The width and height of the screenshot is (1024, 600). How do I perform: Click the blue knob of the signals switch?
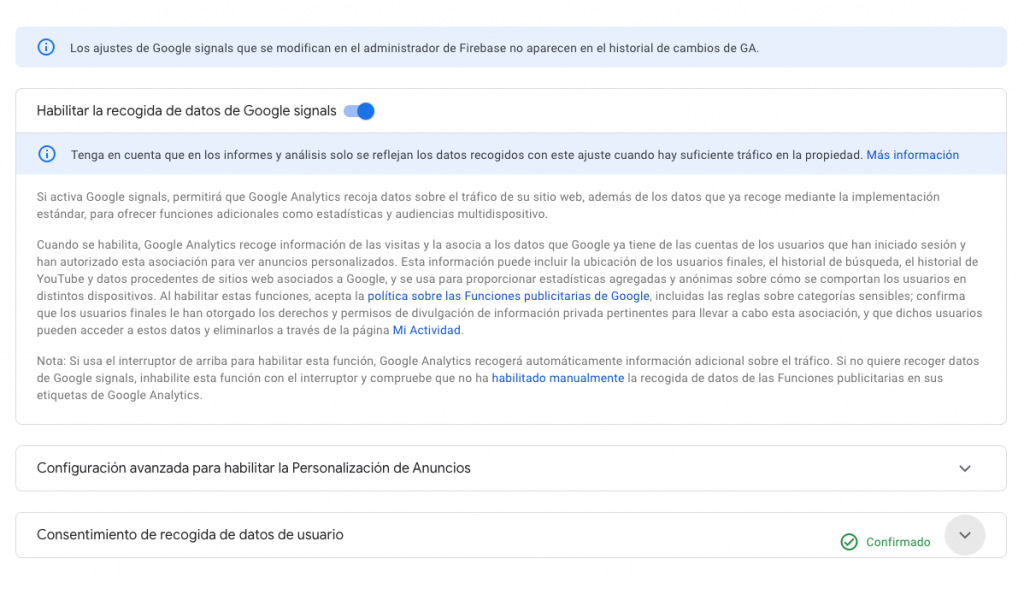[366, 111]
